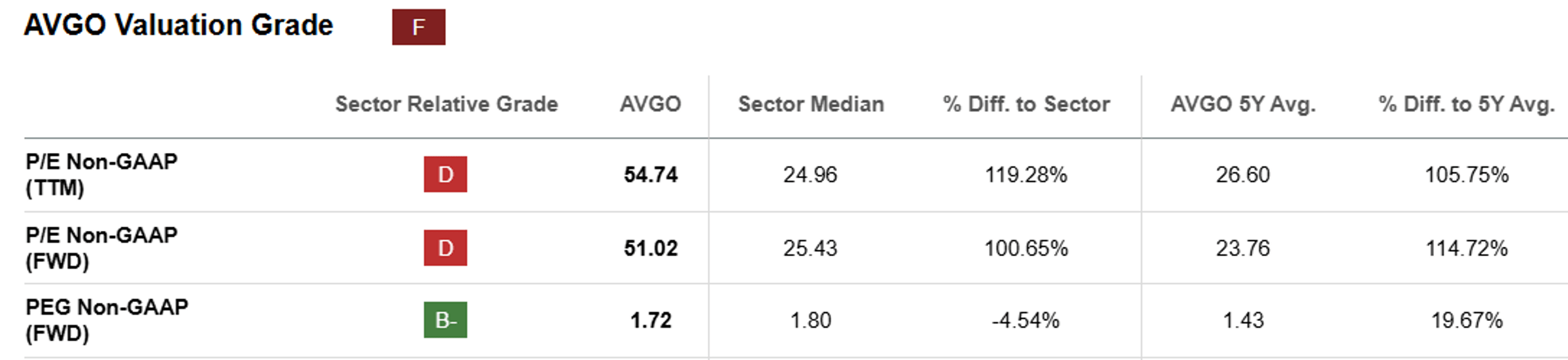Select the 51.02 forward P/E value
This screenshot has width=1568, height=360.
coord(651,248)
